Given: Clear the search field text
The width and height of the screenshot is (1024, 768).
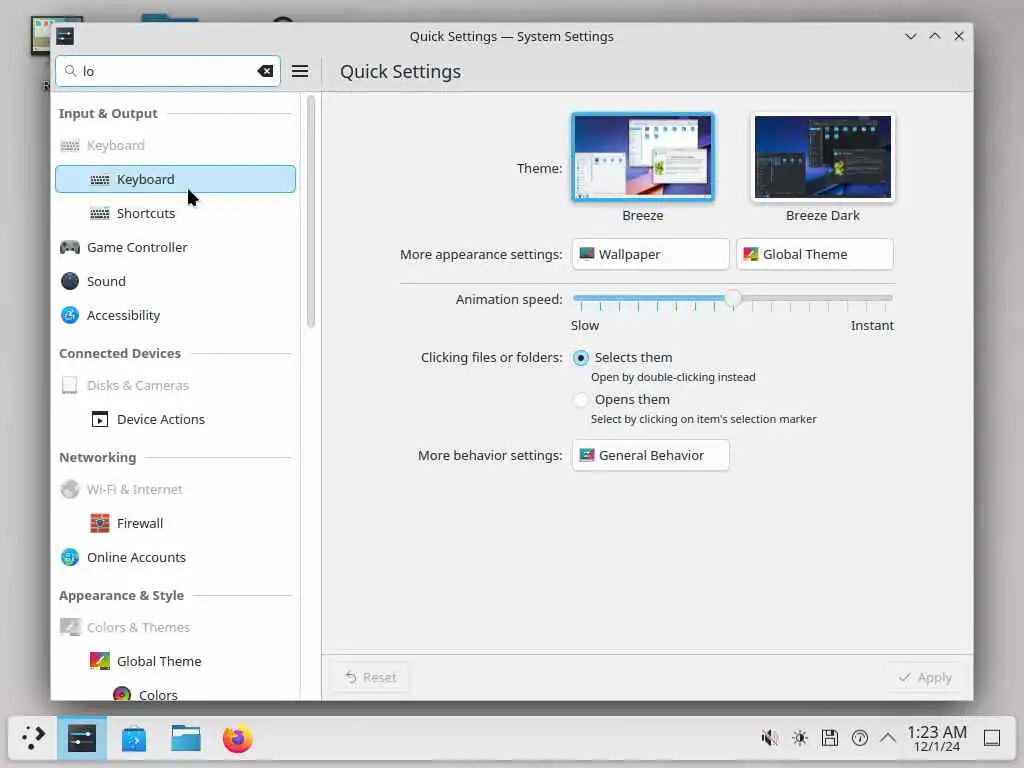Looking at the screenshot, I should (265, 71).
